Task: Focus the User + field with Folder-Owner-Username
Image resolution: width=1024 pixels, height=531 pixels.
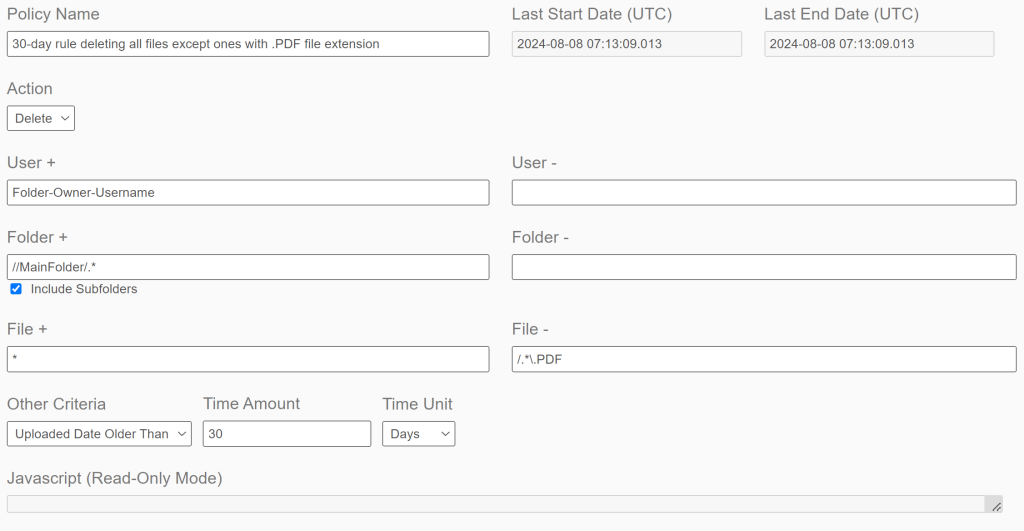Action: (248, 193)
